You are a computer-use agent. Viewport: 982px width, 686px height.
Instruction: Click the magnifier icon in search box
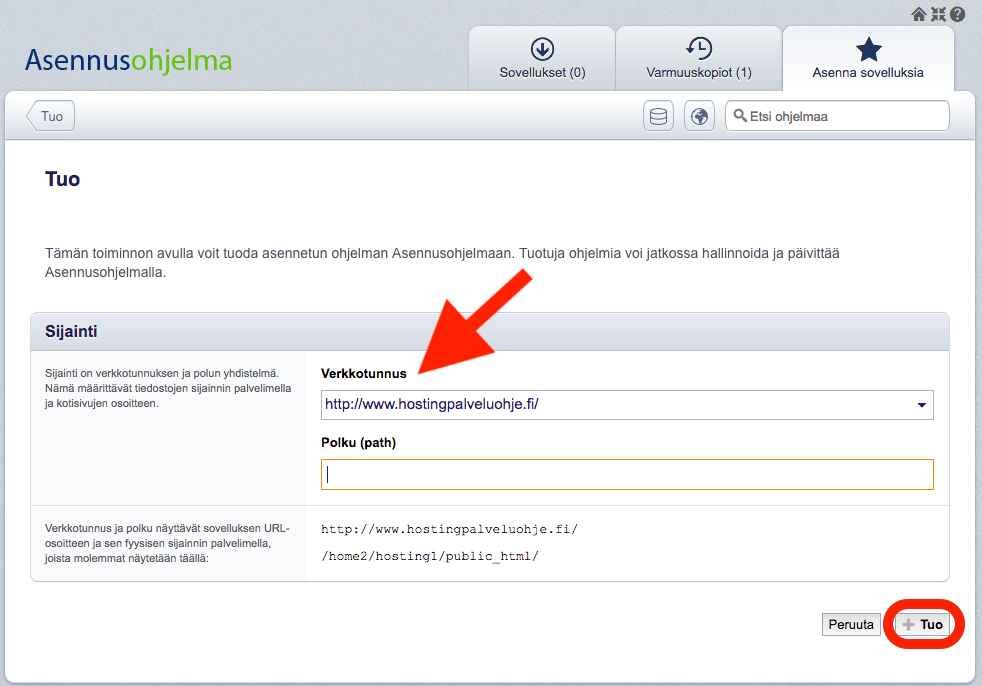coord(740,116)
